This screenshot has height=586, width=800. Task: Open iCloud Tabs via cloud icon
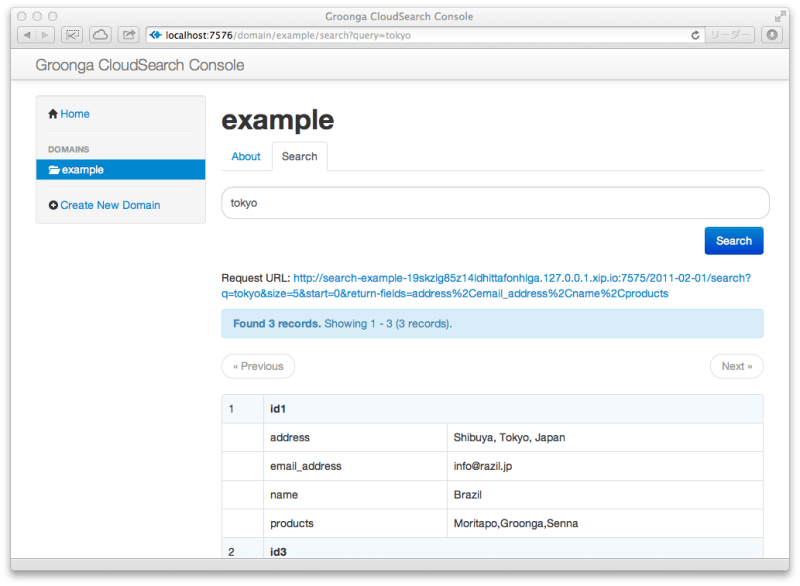(x=100, y=34)
